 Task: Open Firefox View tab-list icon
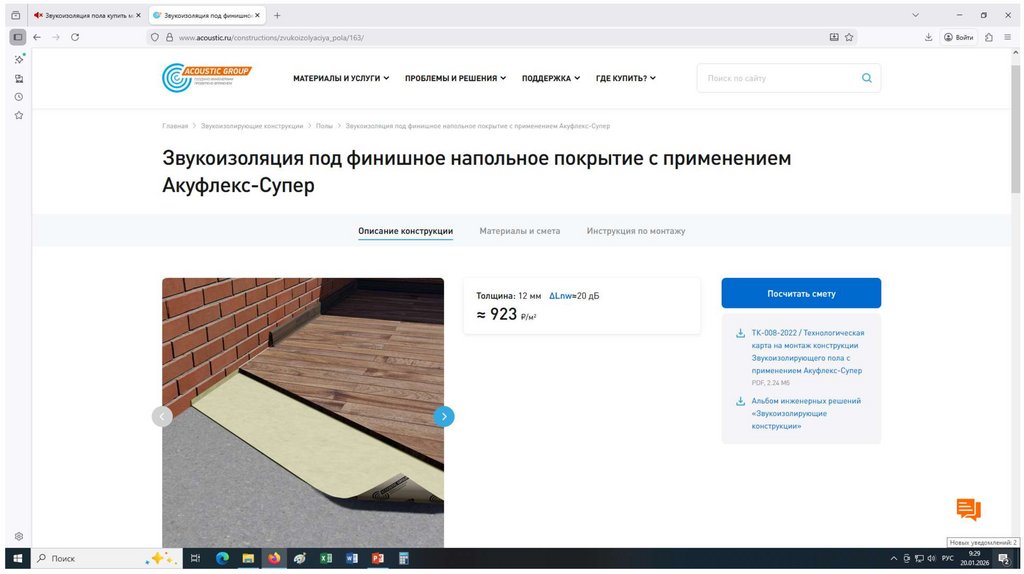coord(16,15)
